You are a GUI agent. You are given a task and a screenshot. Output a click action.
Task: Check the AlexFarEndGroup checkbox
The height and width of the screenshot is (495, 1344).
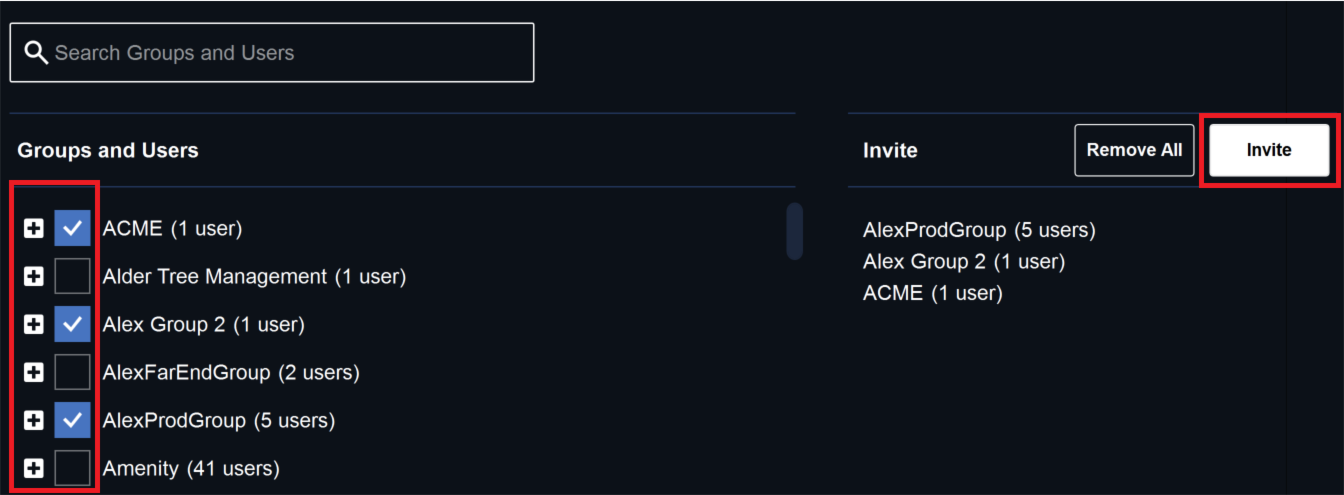pyautogui.click(x=72, y=372)
